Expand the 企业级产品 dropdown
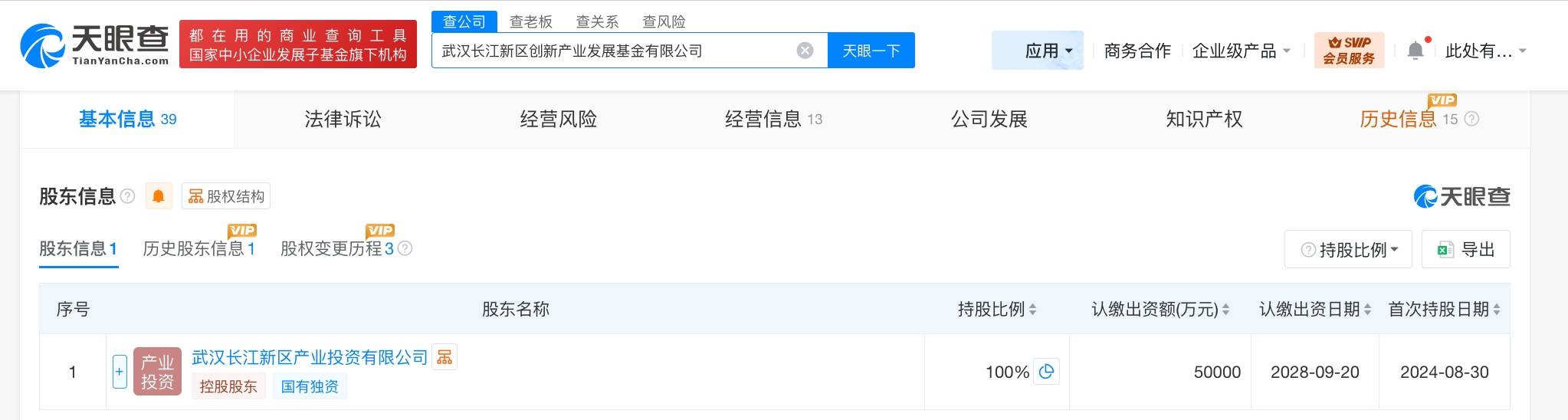This screenshot has width=1568, height=420. pos(1241,51)
